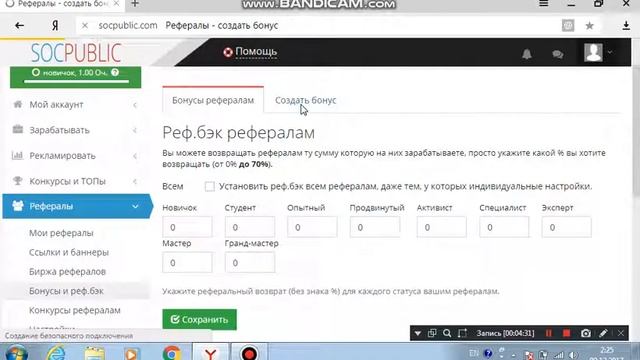Focus the Опытный percent field
The width and height of the screenshot is (640, 360).
click(x=312, y=227)
